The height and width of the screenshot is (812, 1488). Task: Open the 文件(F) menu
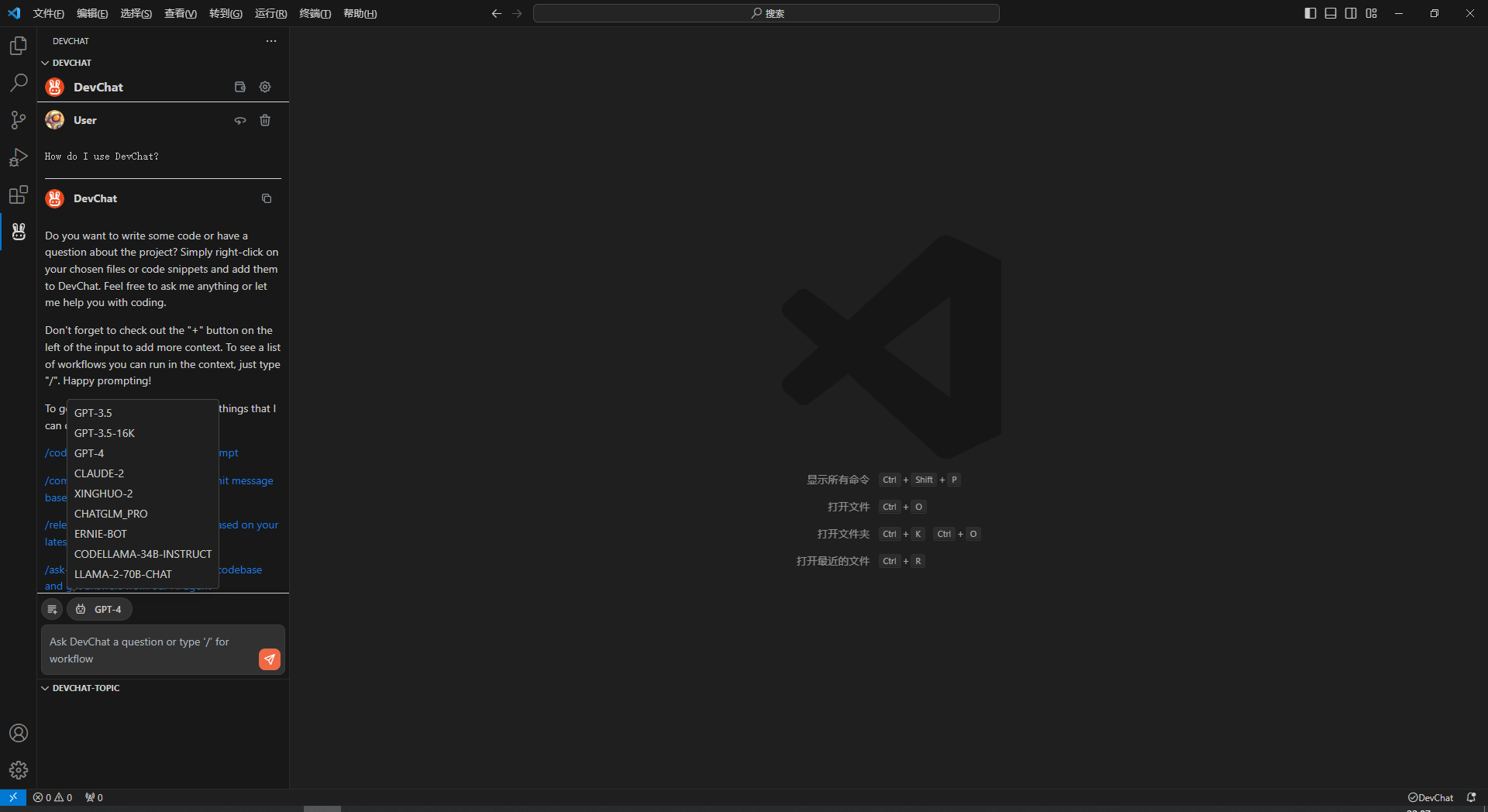coord(49,13)
